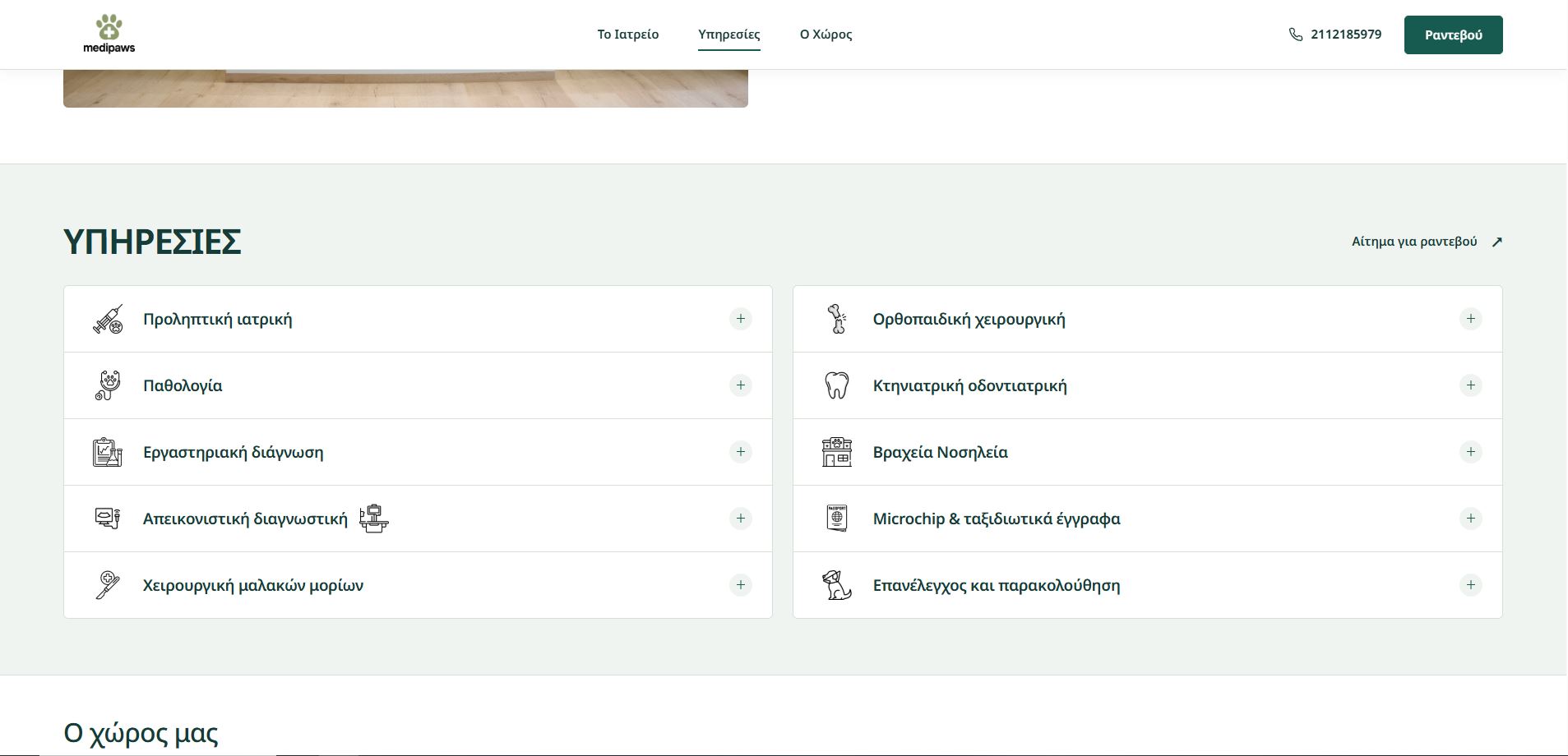This screenshot has width=1568, height=756.
Task: Click the clinic building icon for Βραχεία Νοσηλεία
Action: (837, 452)
